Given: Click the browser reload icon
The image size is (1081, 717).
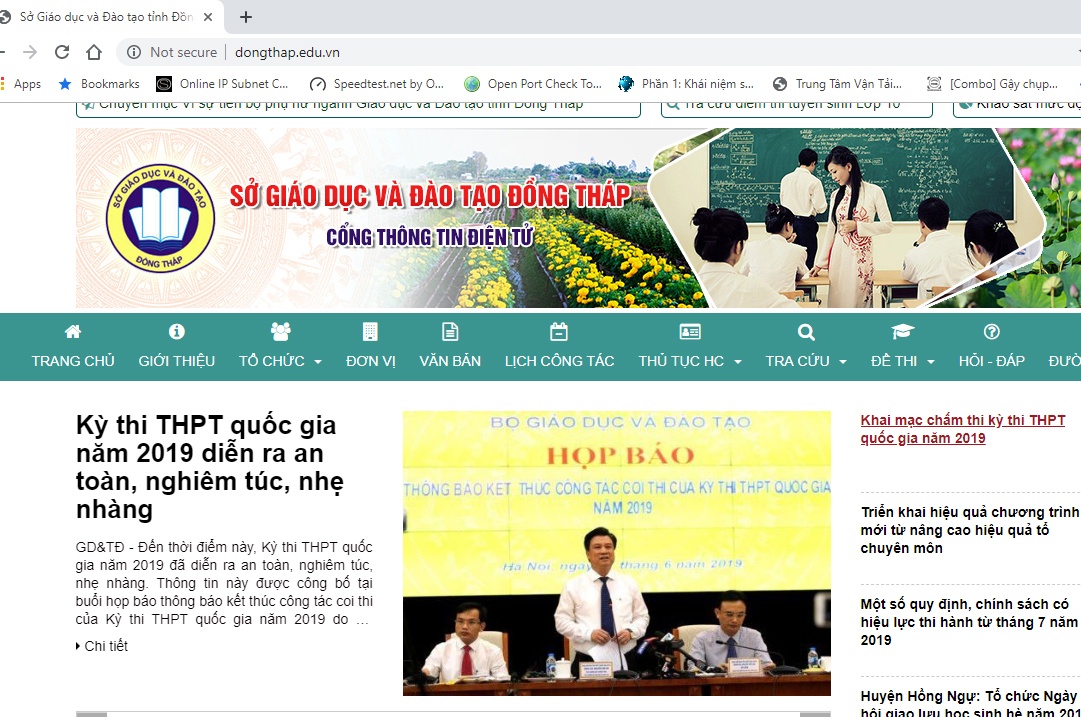Looking at the screenshot, I should [62, 52].
